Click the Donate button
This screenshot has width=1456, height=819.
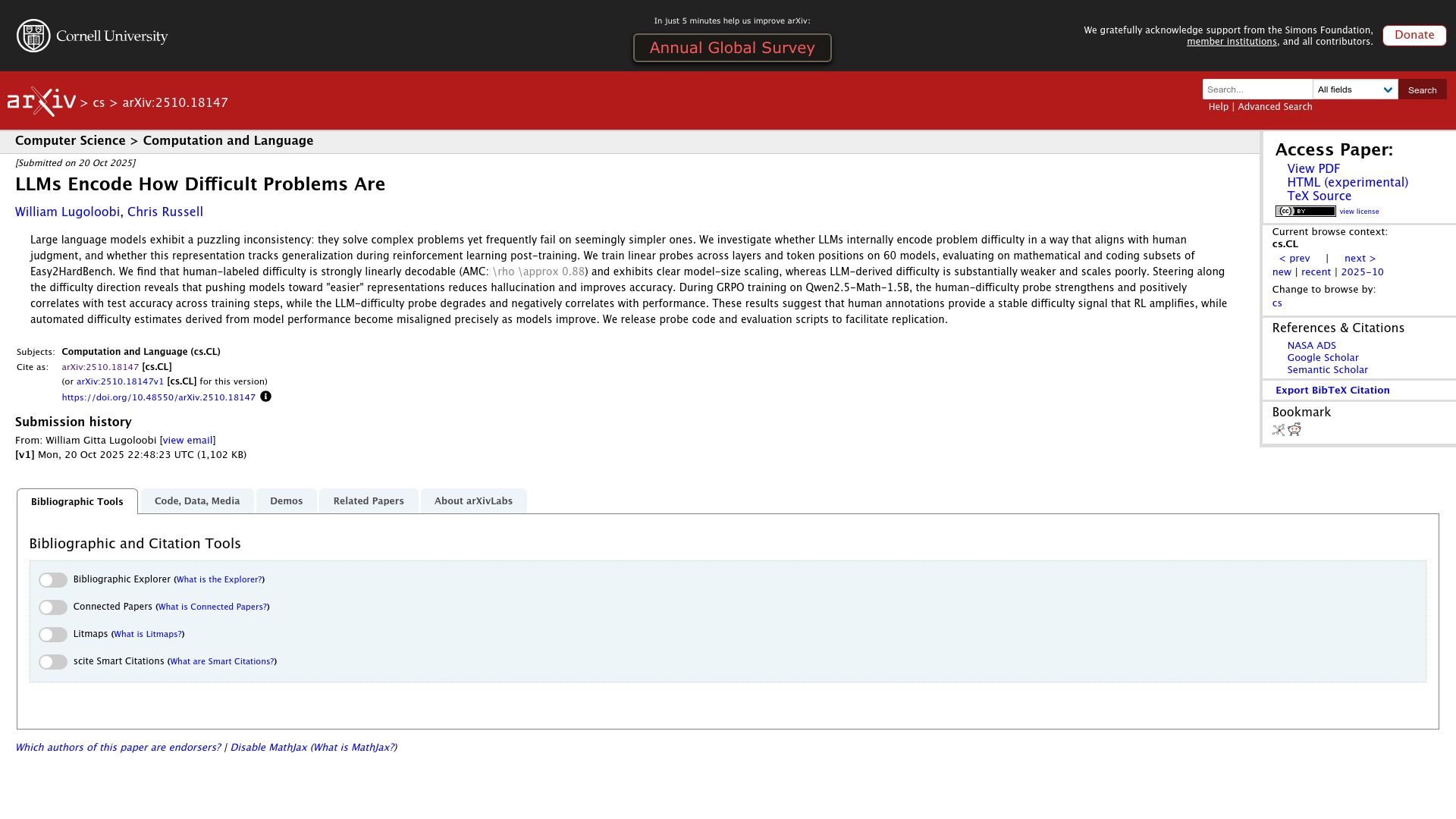coord(1414,36)
